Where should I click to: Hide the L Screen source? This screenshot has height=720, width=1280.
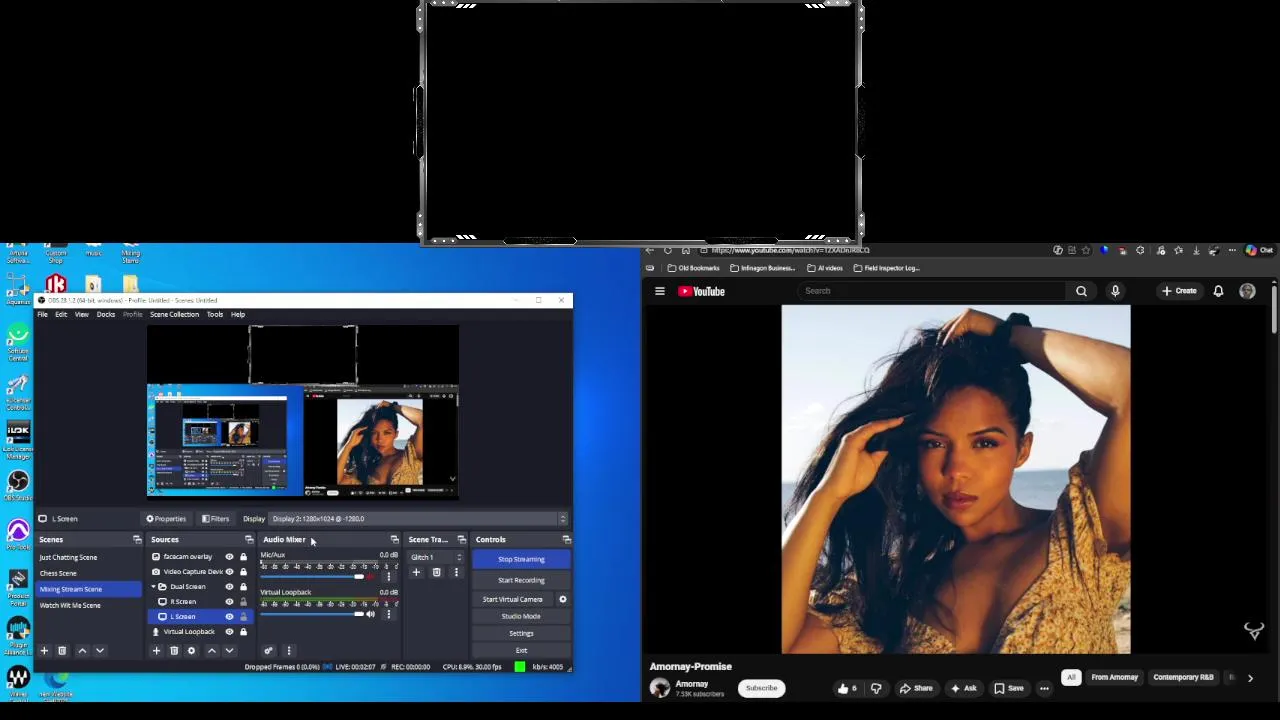[229, 617]
